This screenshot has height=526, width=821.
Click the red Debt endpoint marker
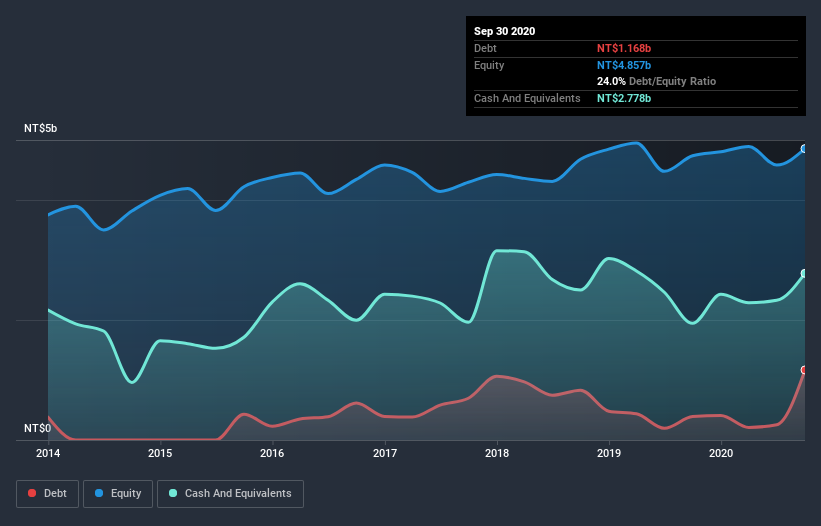pos(804,370)
